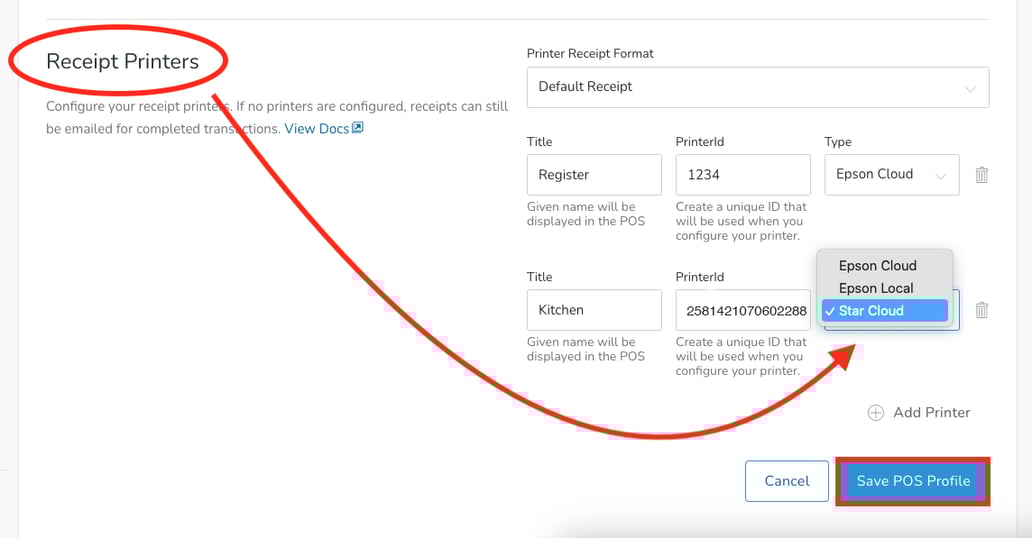The height and width of the screenshot is (538, 1032).
Task: Click the plus icon beside Add Printer
Action: pos(876,413)
